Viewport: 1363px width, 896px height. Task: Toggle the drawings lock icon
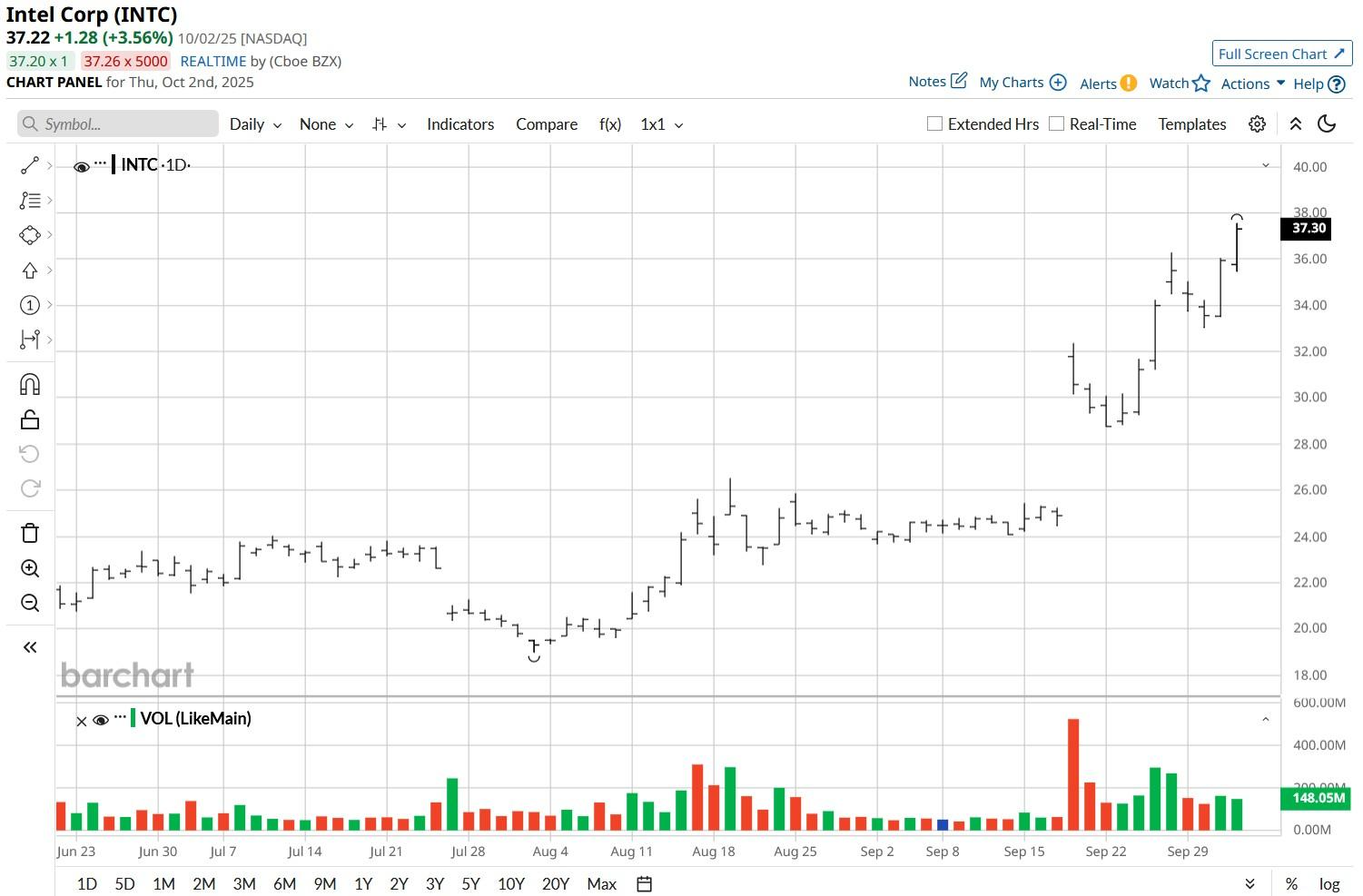[30, 418]
